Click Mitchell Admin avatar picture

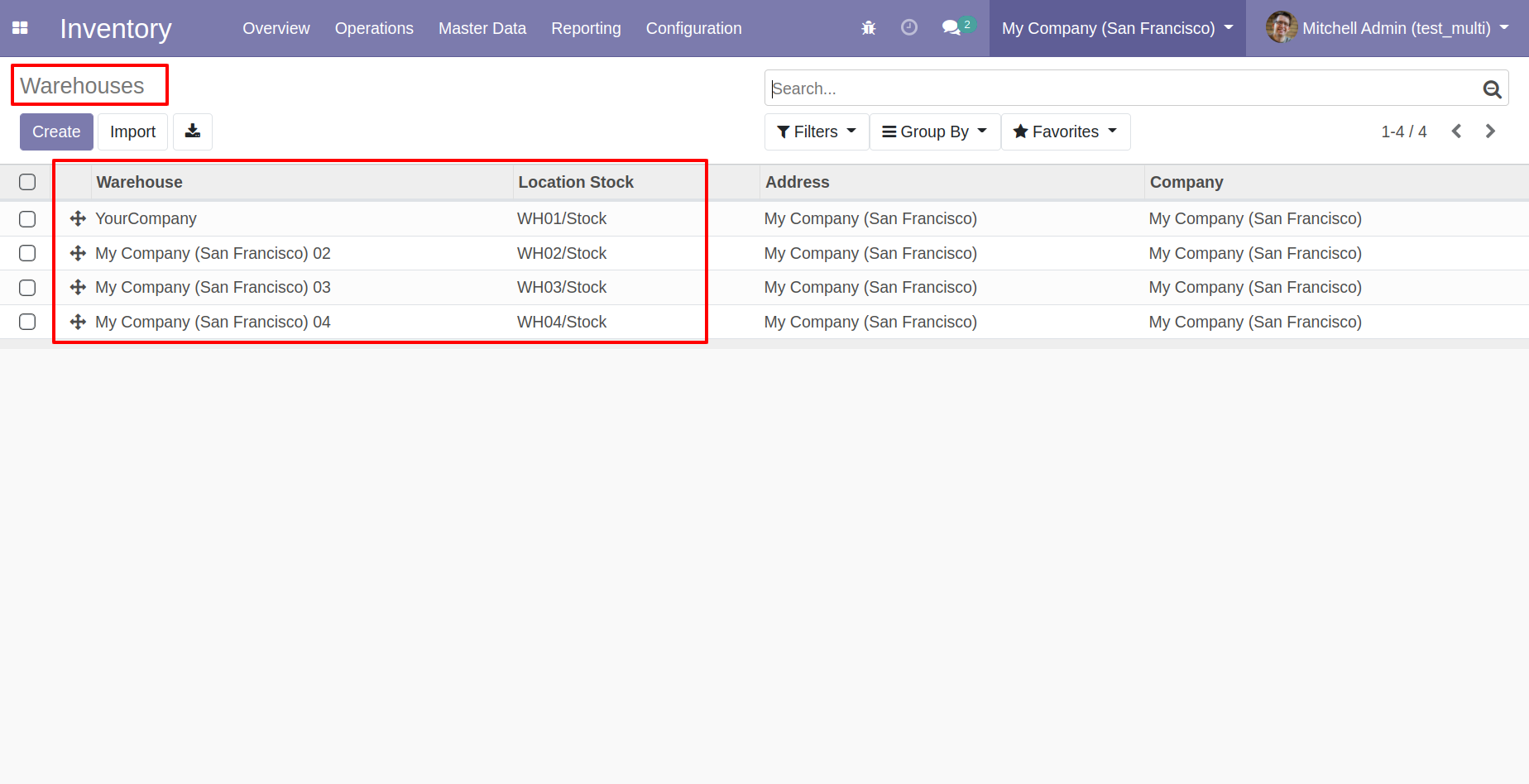[1281, 27]
